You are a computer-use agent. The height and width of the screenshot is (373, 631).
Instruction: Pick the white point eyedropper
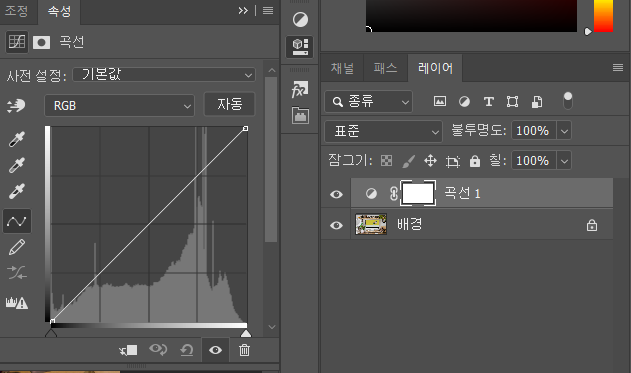[16, 191]
